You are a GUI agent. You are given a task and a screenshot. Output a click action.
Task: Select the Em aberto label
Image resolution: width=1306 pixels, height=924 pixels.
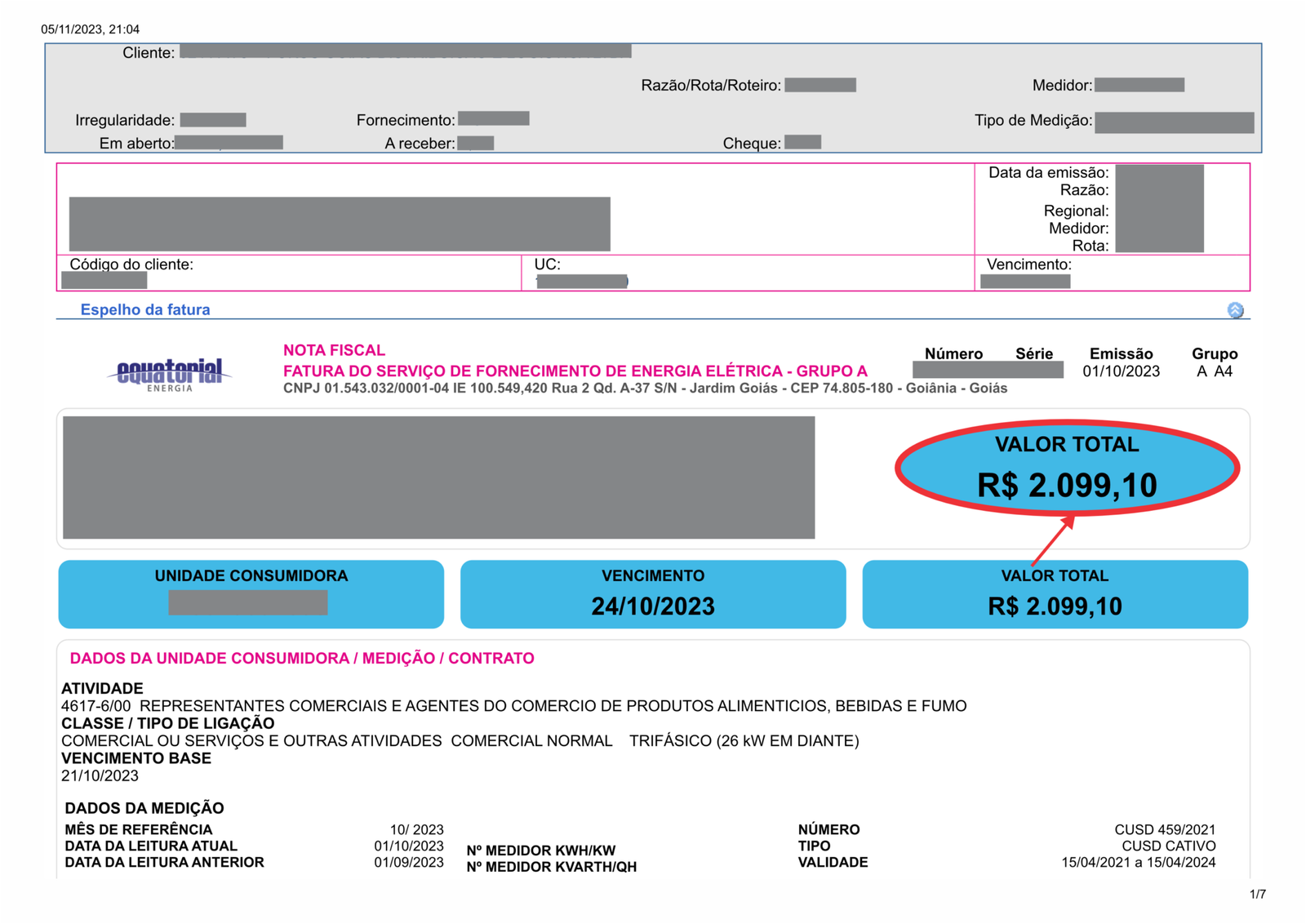click(x=137, y=144)
